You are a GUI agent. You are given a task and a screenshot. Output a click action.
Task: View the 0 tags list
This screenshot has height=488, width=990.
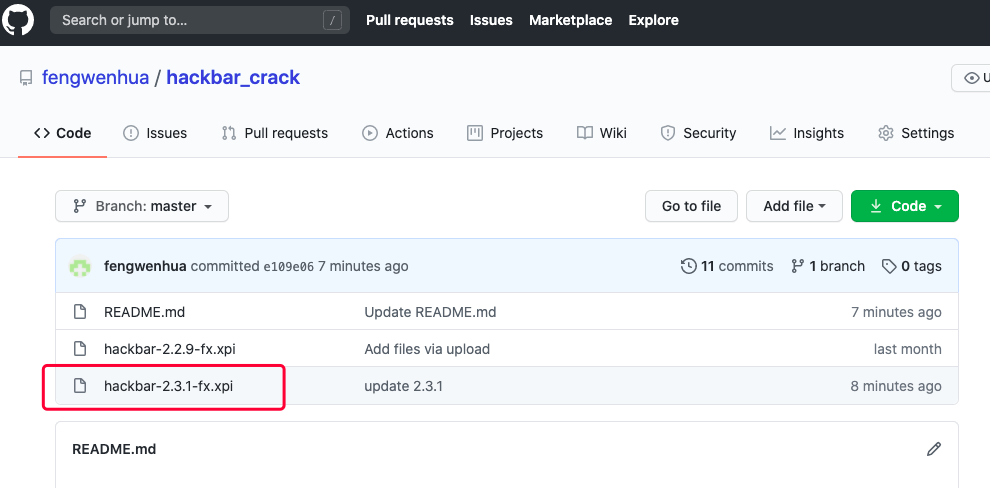pos(911,266)
